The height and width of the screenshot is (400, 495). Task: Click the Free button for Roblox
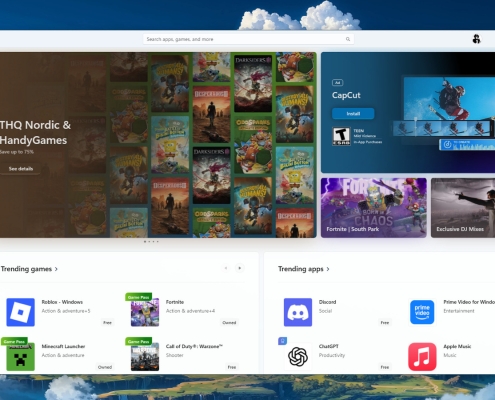coord(107,323)
